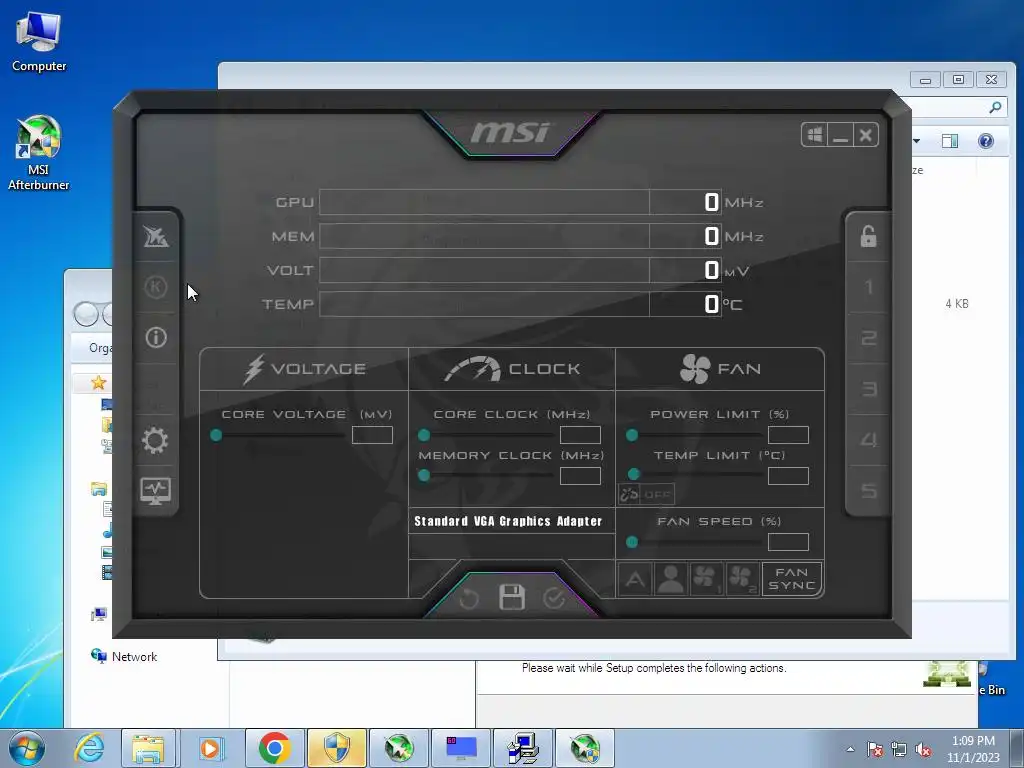
Task: Adjust the Power Limit slider handle
Action: [x=632, y=435]
